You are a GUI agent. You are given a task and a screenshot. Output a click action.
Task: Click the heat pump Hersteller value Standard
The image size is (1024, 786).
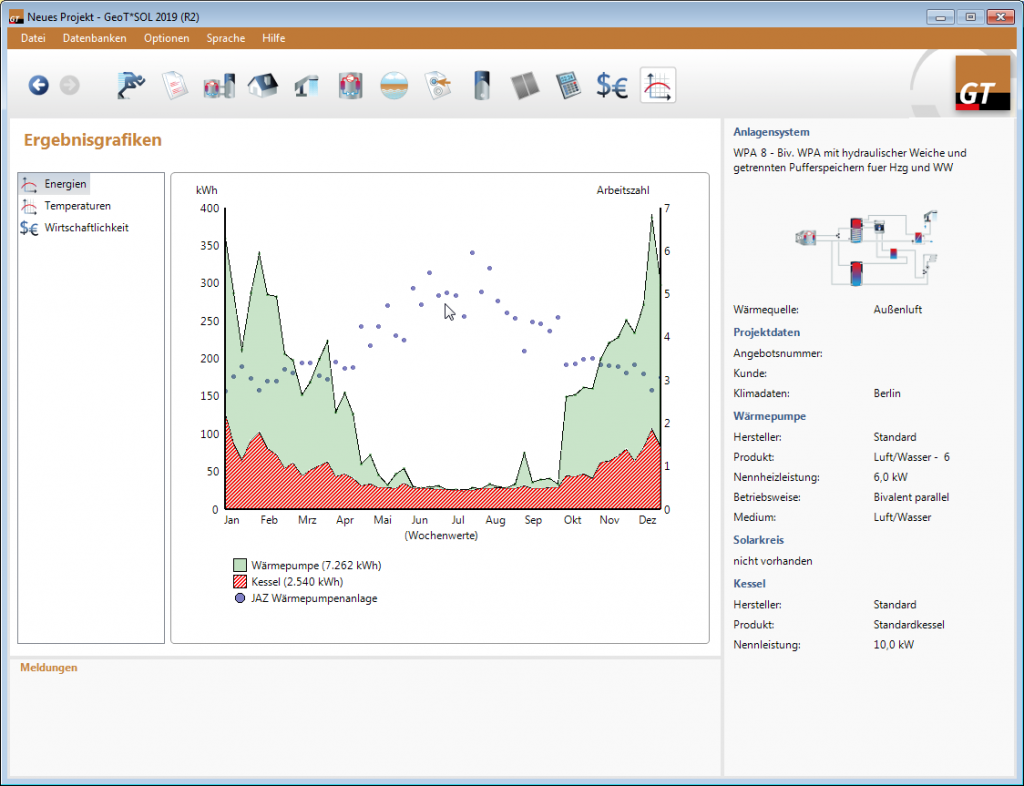point(895,437)
